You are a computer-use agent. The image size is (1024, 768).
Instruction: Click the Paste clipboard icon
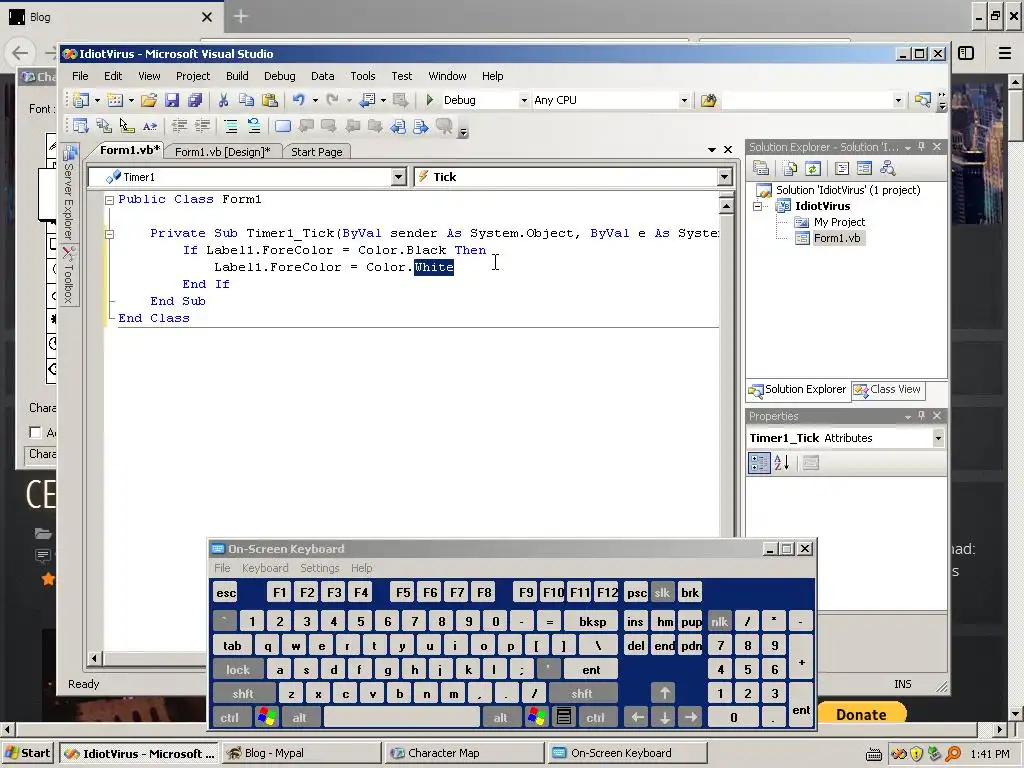tap(269, 100)
